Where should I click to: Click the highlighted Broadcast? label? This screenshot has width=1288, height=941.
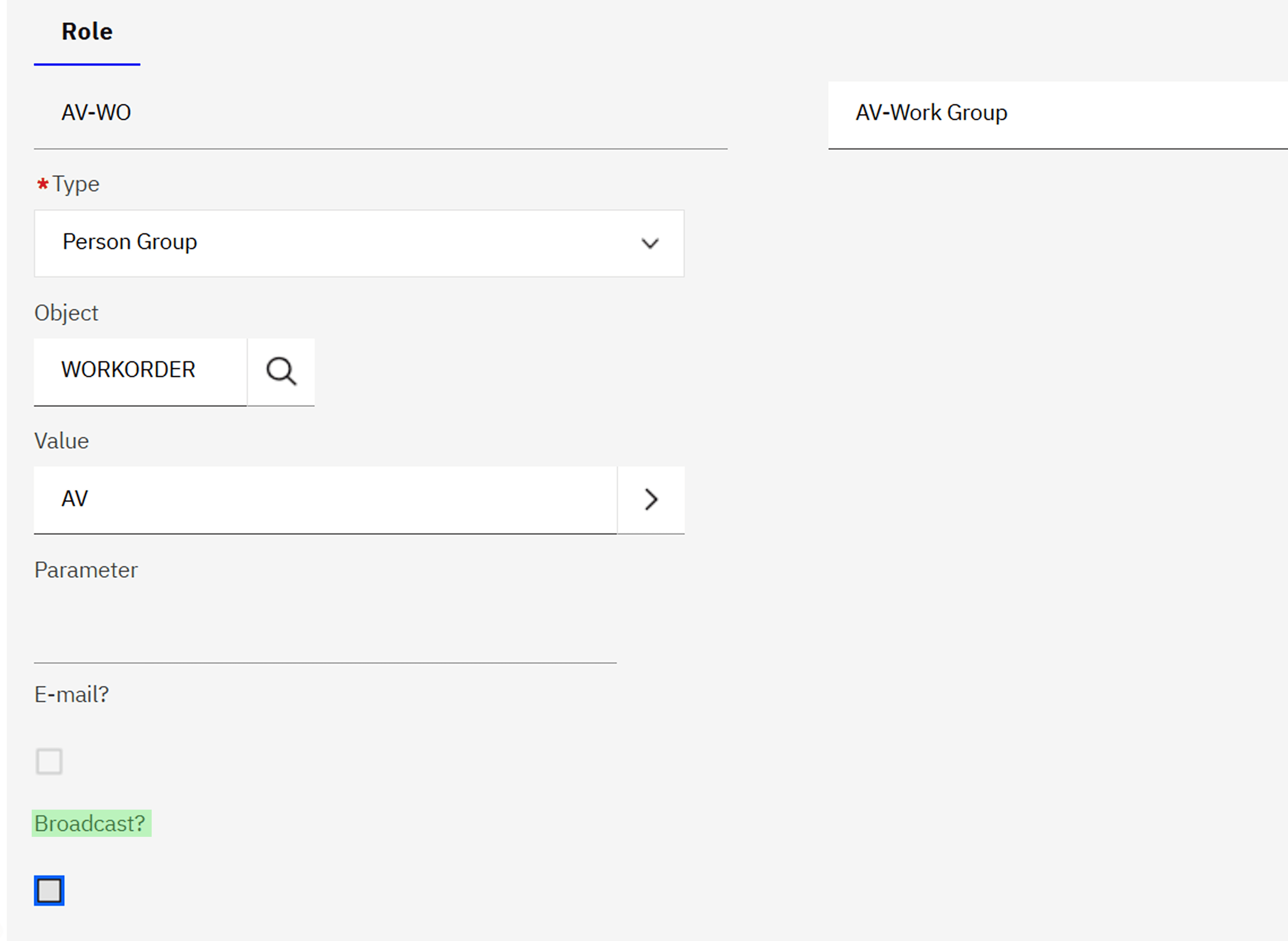point(91,823)
